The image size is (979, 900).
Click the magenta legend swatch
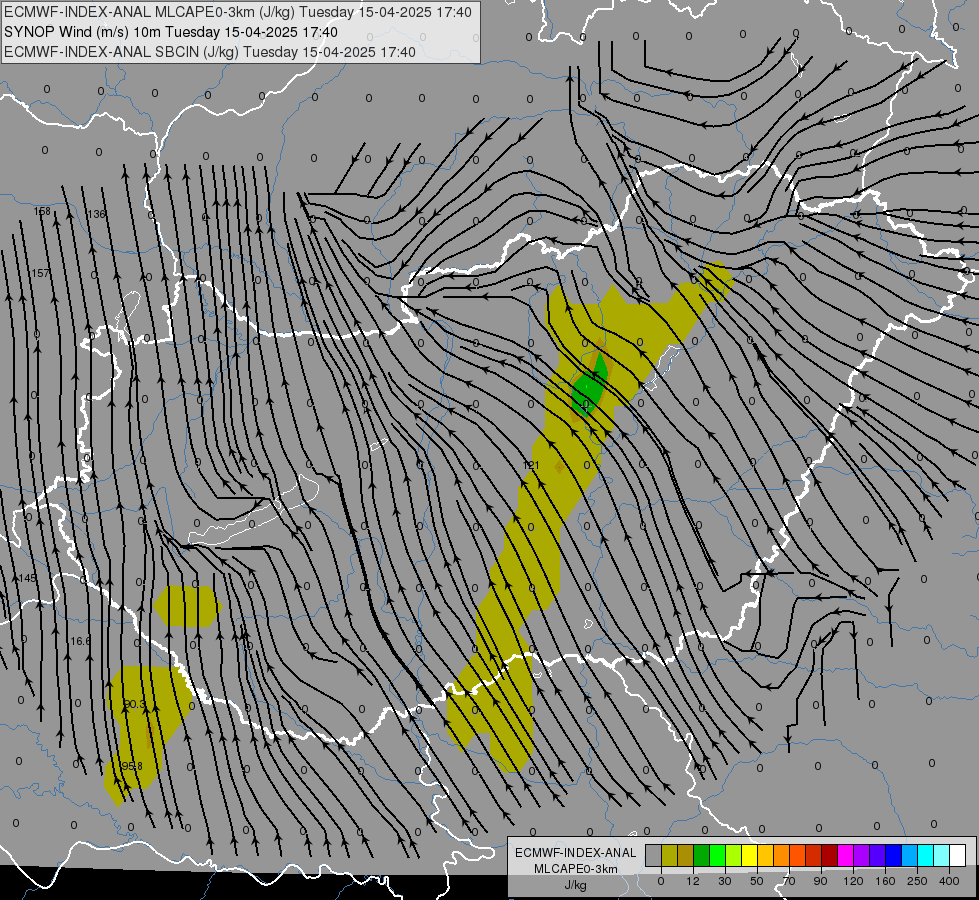[x=846, y=855]
